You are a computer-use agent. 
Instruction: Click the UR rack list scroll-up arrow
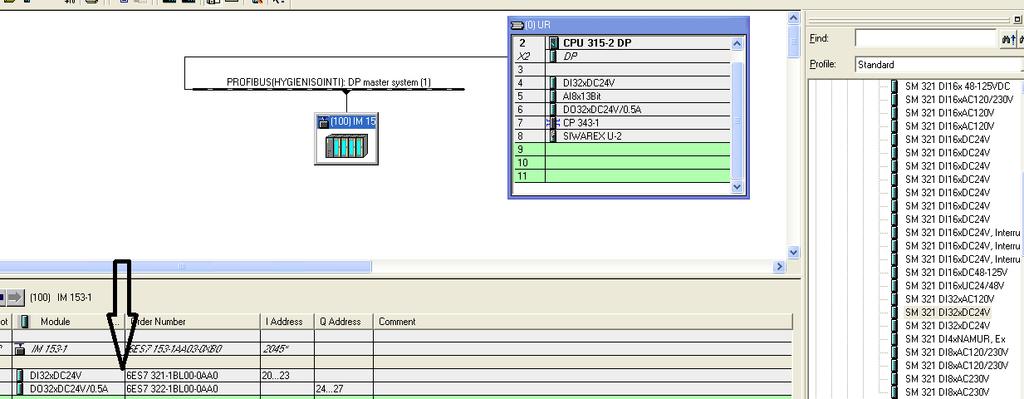pos(737,44)
